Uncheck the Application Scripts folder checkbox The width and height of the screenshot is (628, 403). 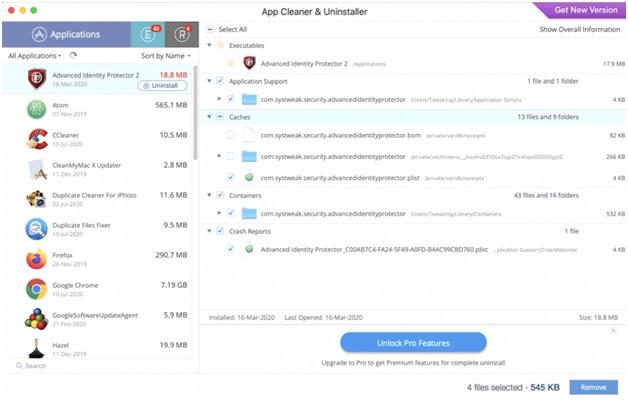230,99
